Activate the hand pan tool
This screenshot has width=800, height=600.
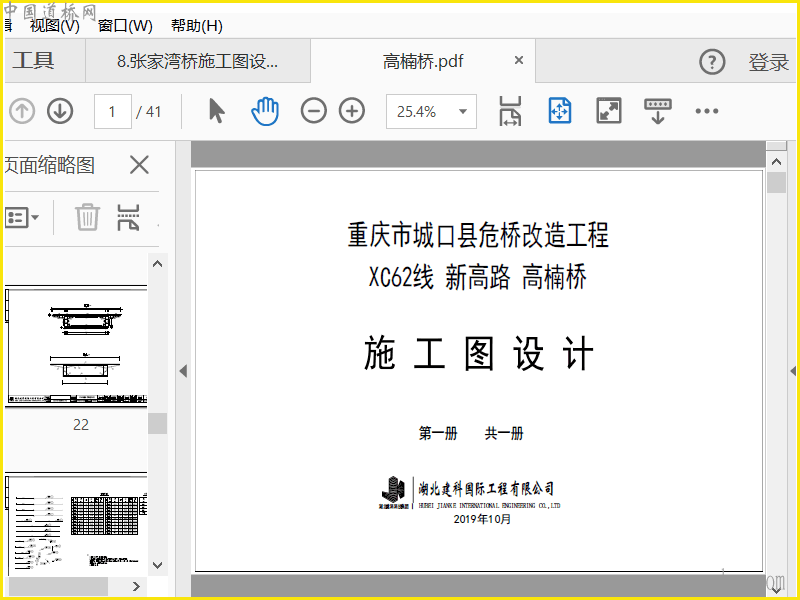click(x=265, y=111)
